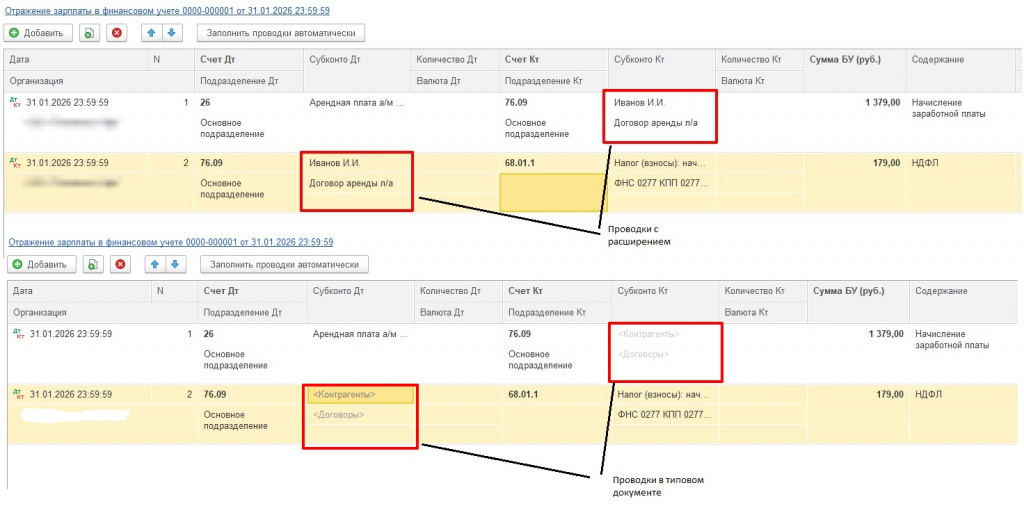This screenshot has width=1024, height=506.
Task: Дт/Кт icon of entry 1 in <Контрагенты> table
Action: (x=18, y=334)
